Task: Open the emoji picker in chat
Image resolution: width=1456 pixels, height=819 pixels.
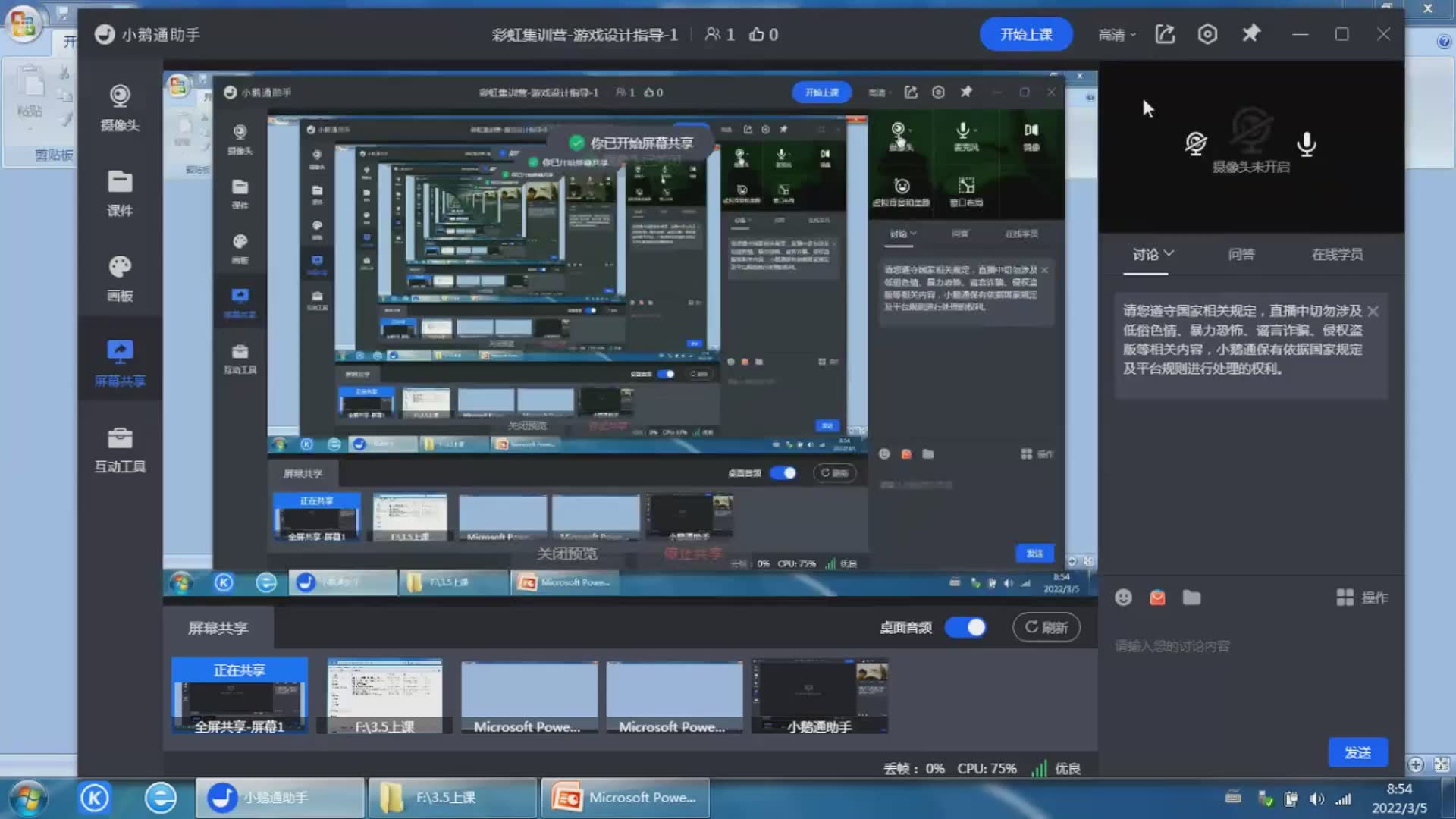Action: (x=1124, y=598)
